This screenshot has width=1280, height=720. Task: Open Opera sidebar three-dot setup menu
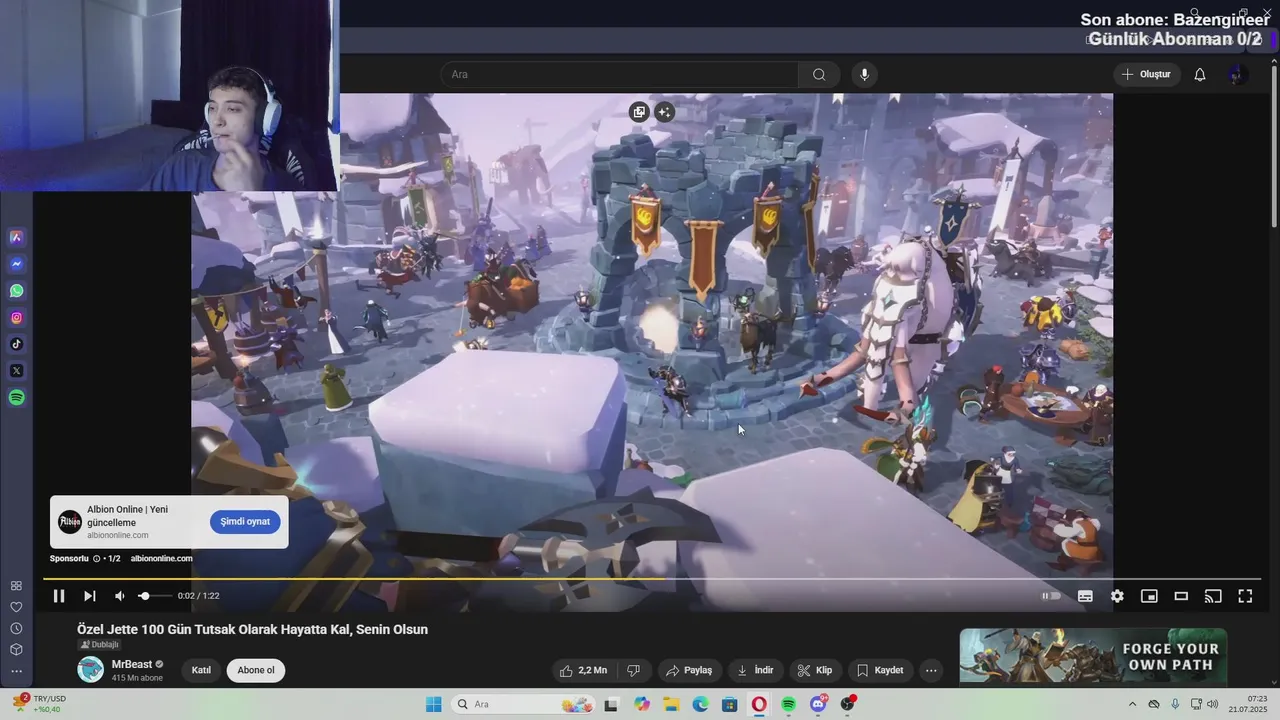click(16, 672)
